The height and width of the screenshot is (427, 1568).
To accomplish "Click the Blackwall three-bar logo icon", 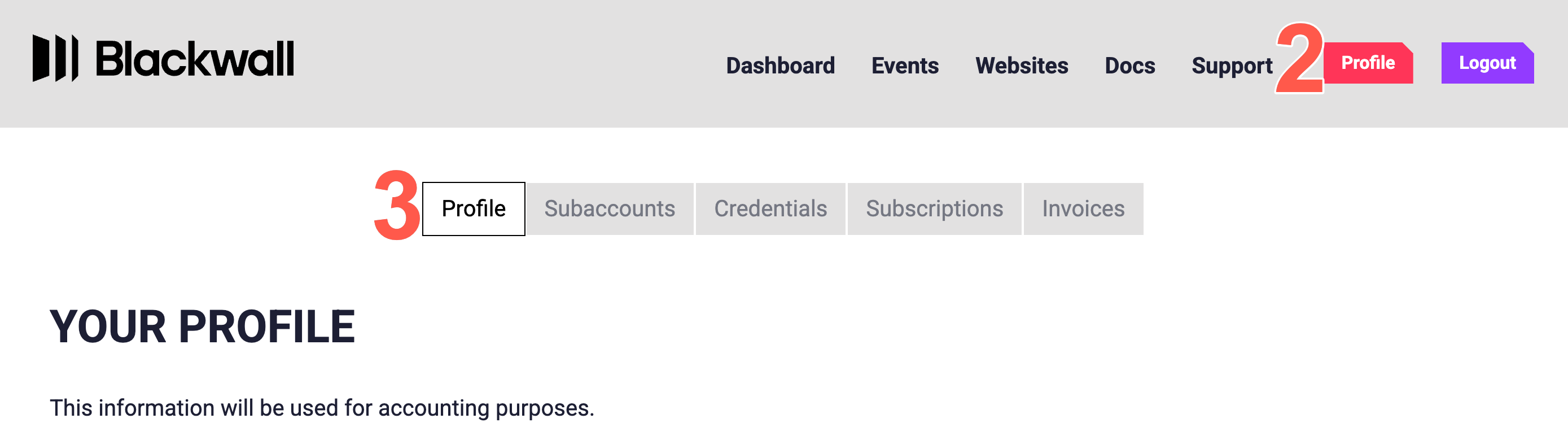I will pyautogui.click(x=55, y=58).
